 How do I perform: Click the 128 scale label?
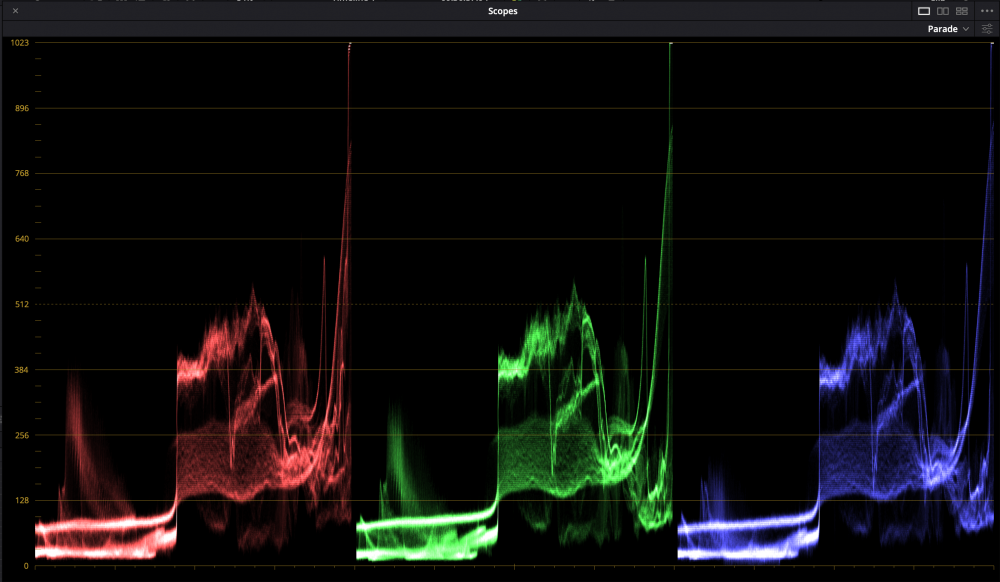tap(20, 501)
